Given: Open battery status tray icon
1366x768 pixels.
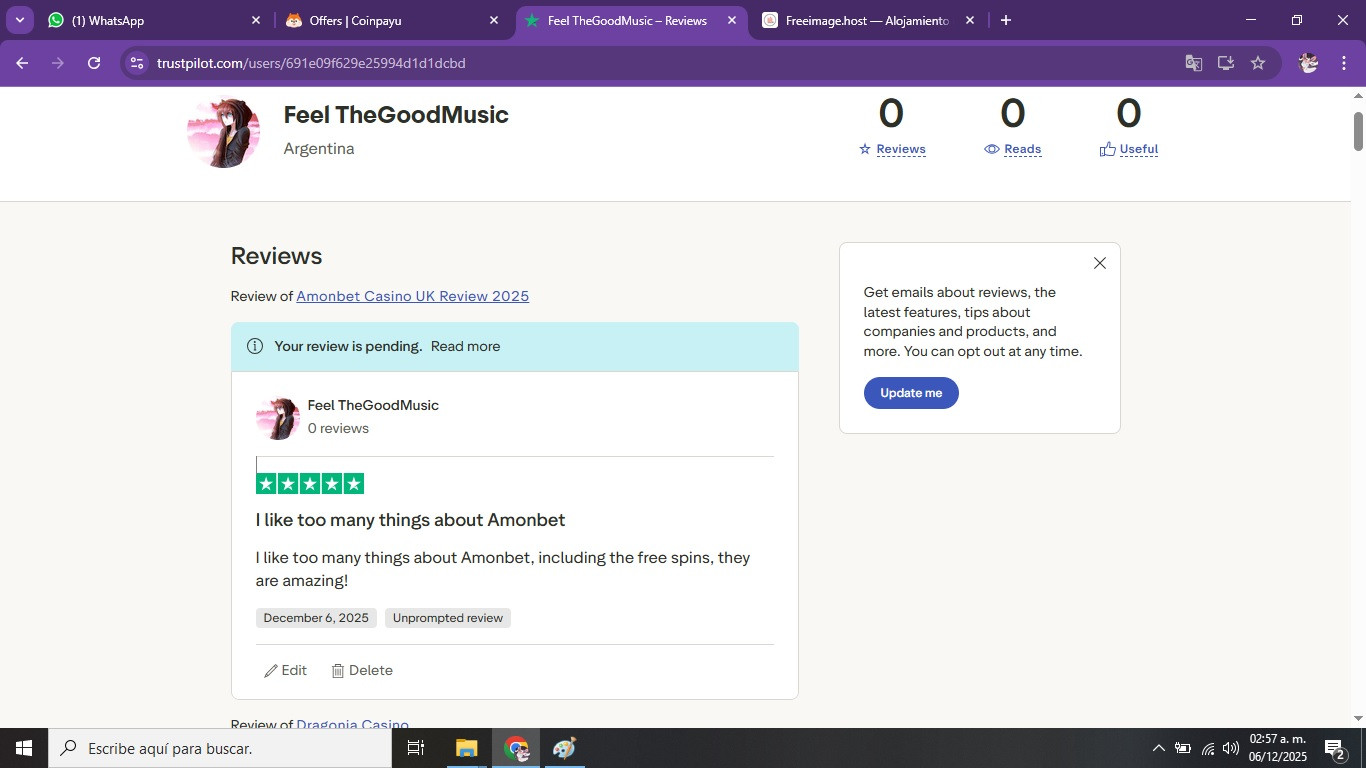Looking at the screenshot, I should tap(1183, 748).
